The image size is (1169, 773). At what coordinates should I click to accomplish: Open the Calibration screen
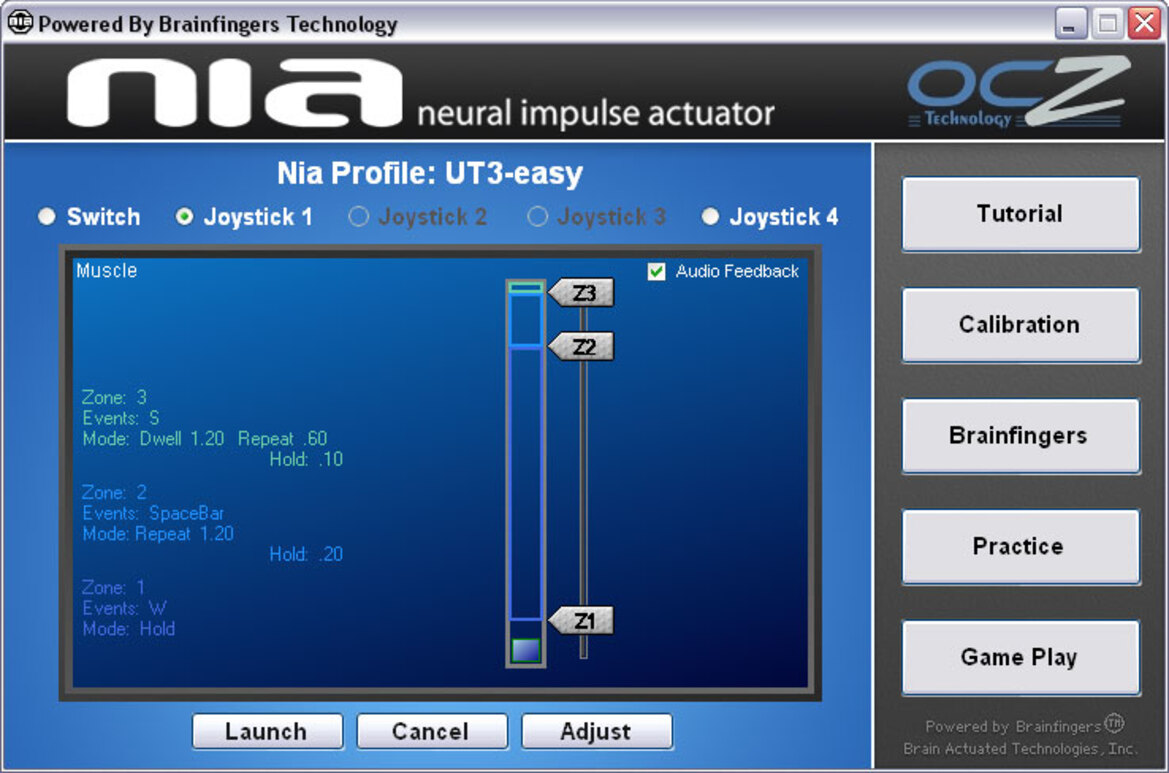pos(1020,325)
